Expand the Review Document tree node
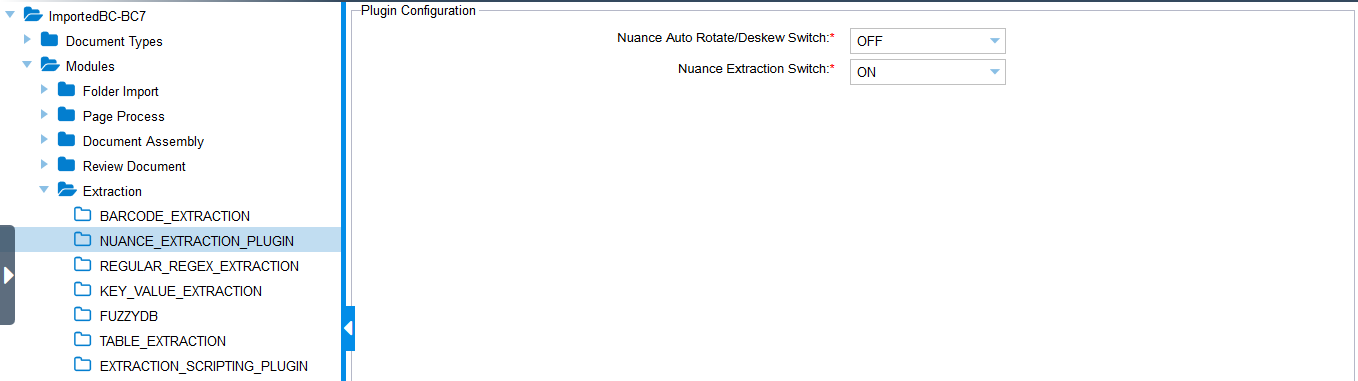Screen dimensions: 1358x381 tap(44, 165)
